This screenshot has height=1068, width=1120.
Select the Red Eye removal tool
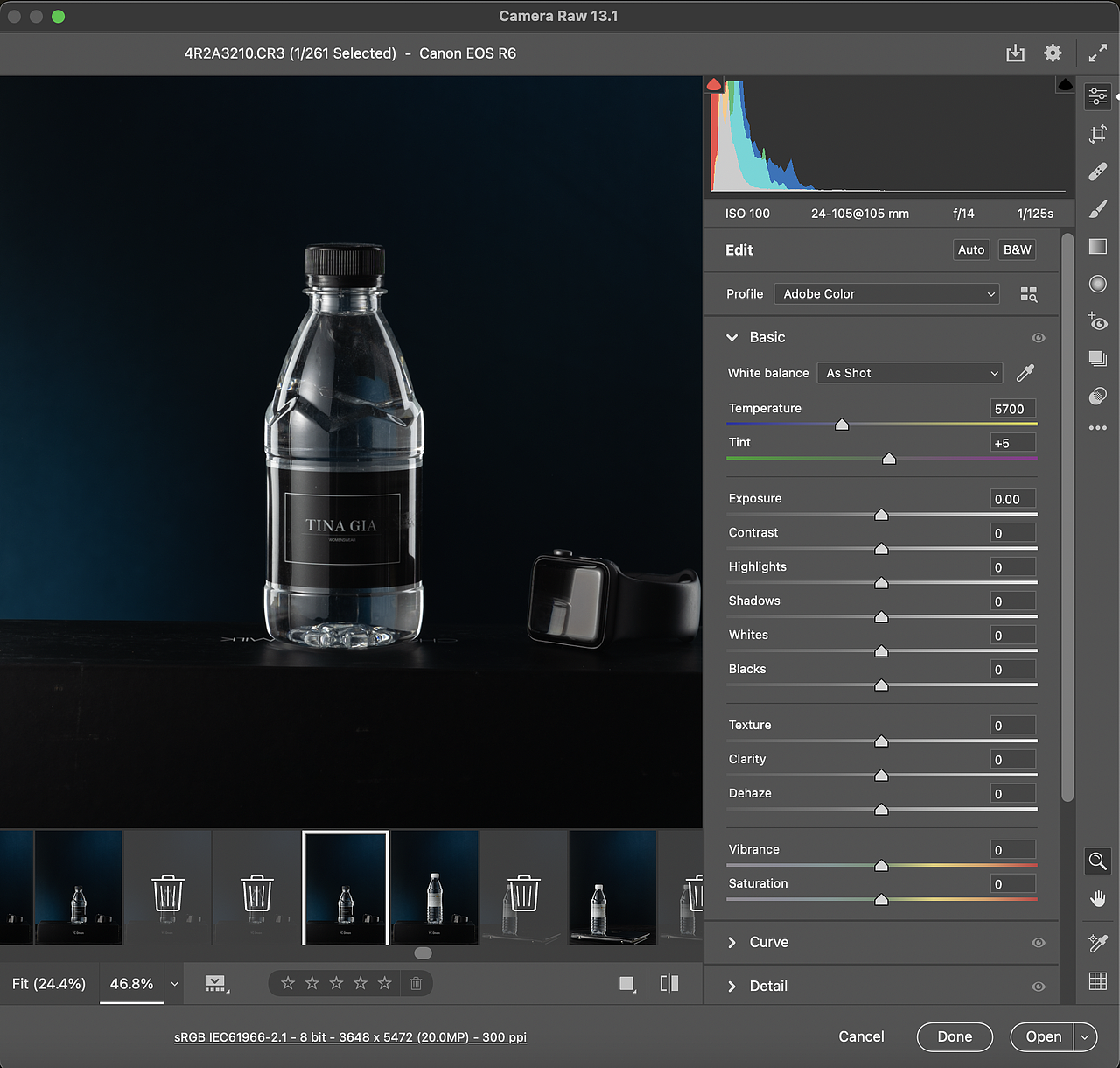tap(1098, 321)
